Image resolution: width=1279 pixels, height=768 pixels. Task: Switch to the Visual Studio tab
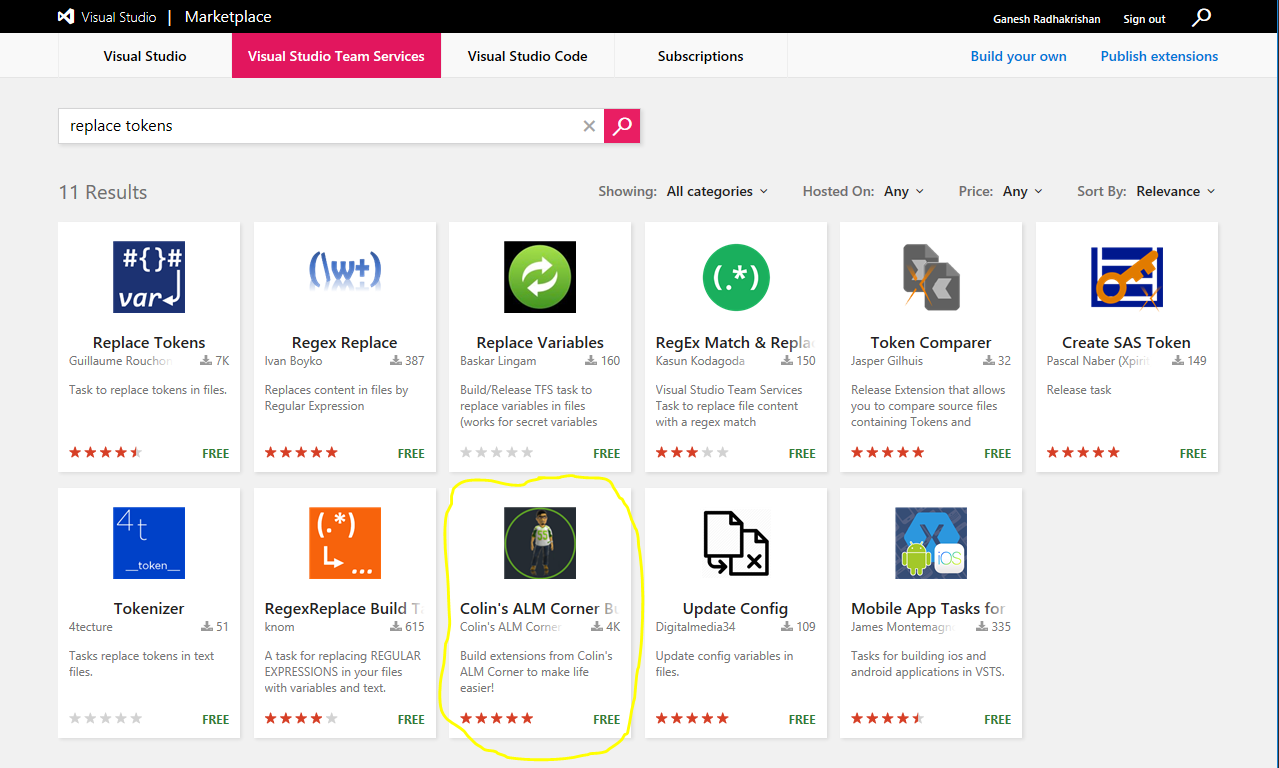(x=145, y=56)
